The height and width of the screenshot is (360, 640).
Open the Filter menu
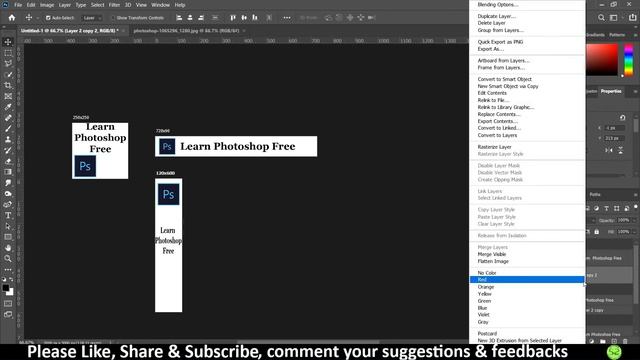114,5
